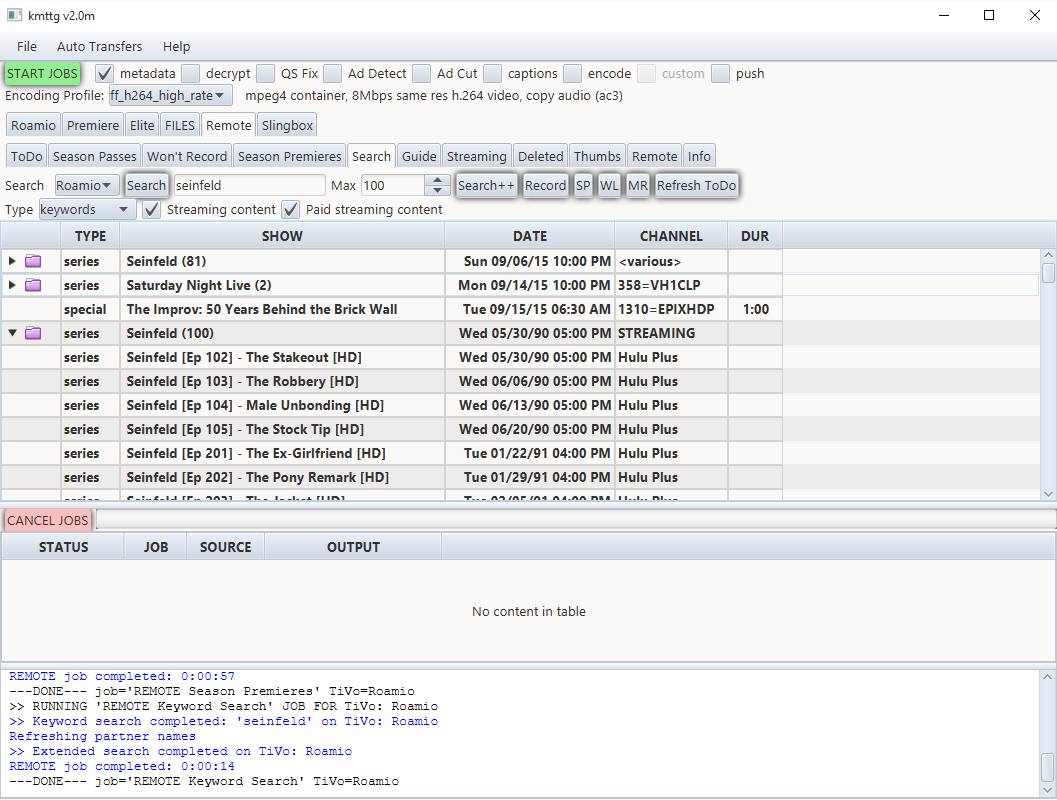1057x800 pixels.
Task: Click the MR manual record button
Action: [x=638, y=185]
